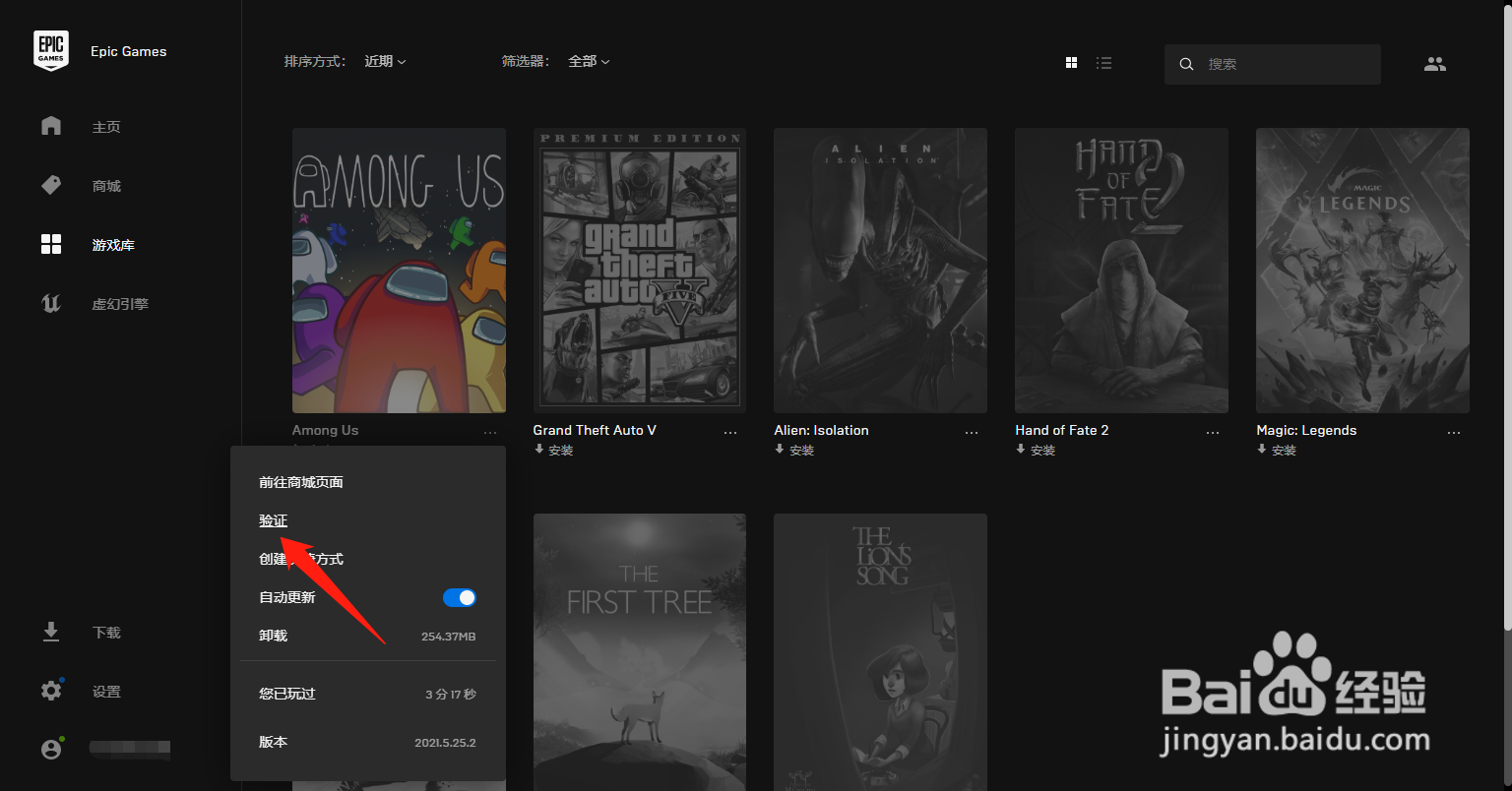
Task: Open the 下载 downloads arrow icon
Action: [x=51, y=632]
